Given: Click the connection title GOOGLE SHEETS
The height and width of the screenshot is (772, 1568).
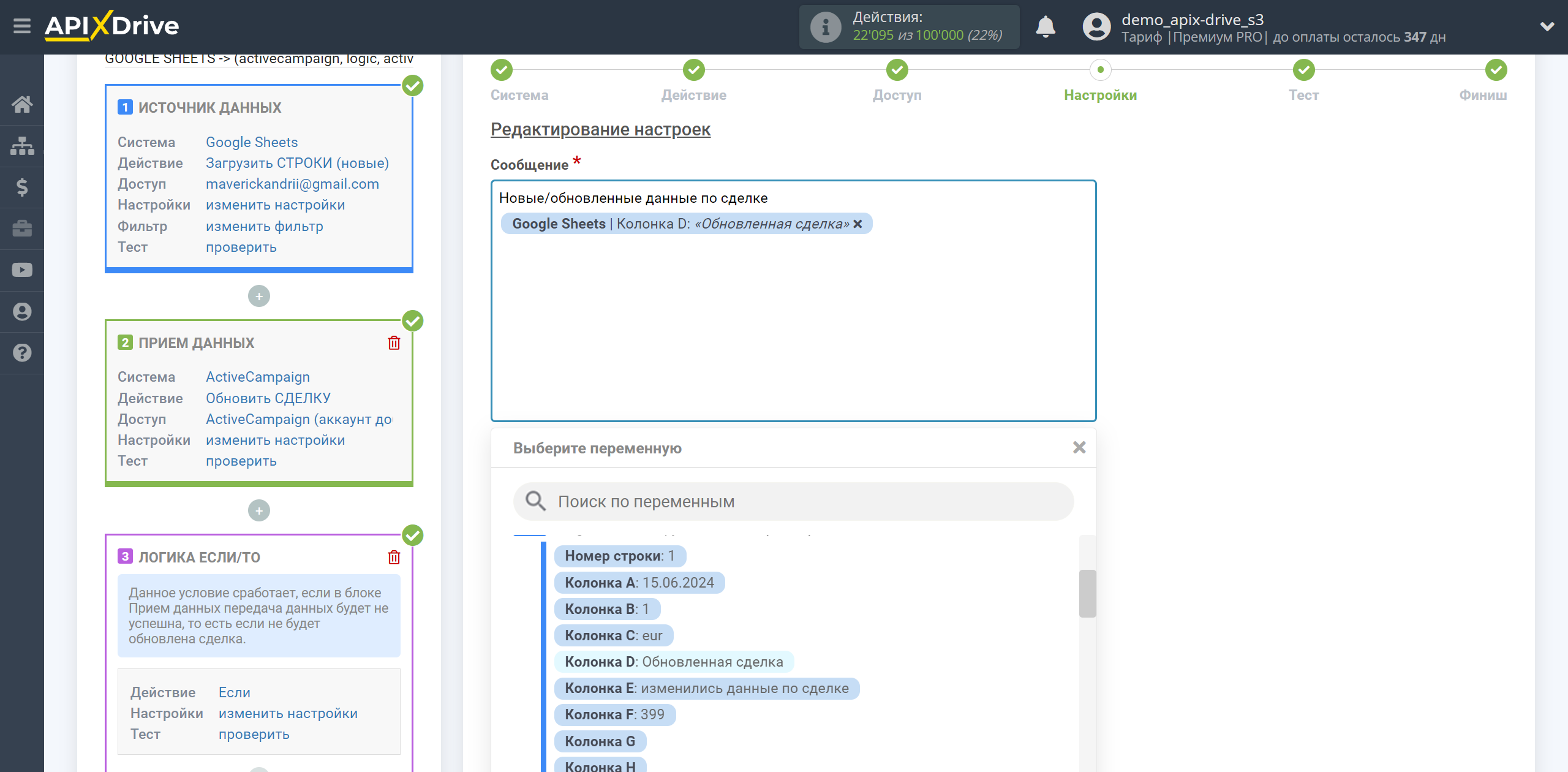Looking at the screenshot, I should (x=258, y=59).
